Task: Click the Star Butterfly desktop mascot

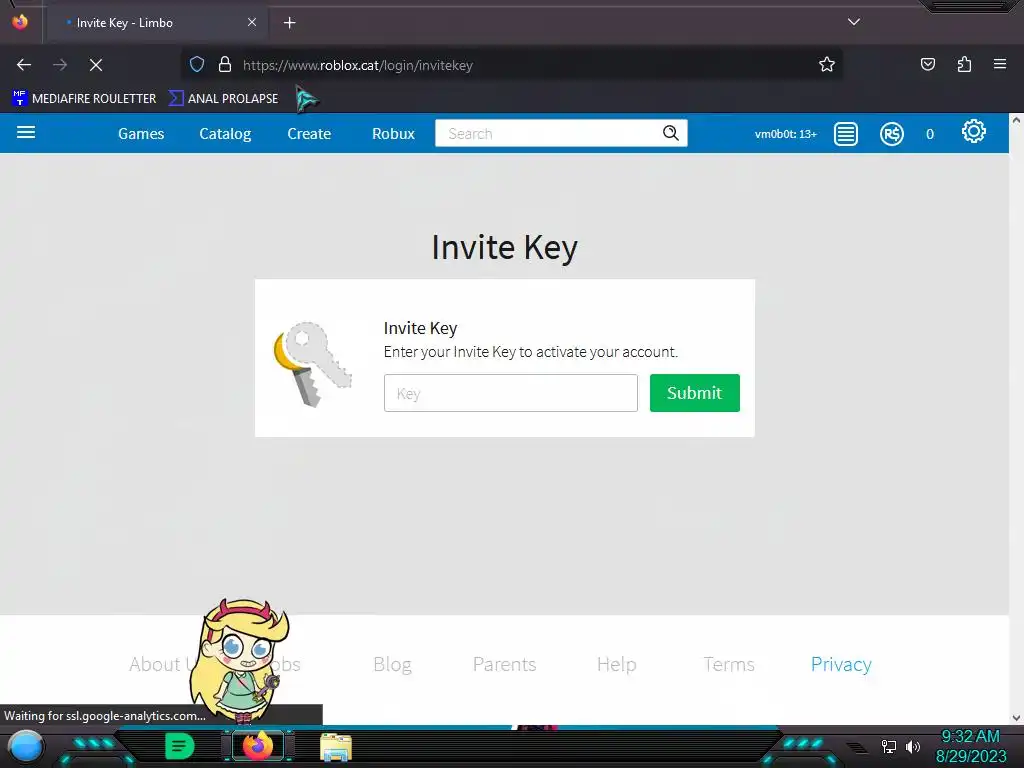Action: [x=239, y=661]
